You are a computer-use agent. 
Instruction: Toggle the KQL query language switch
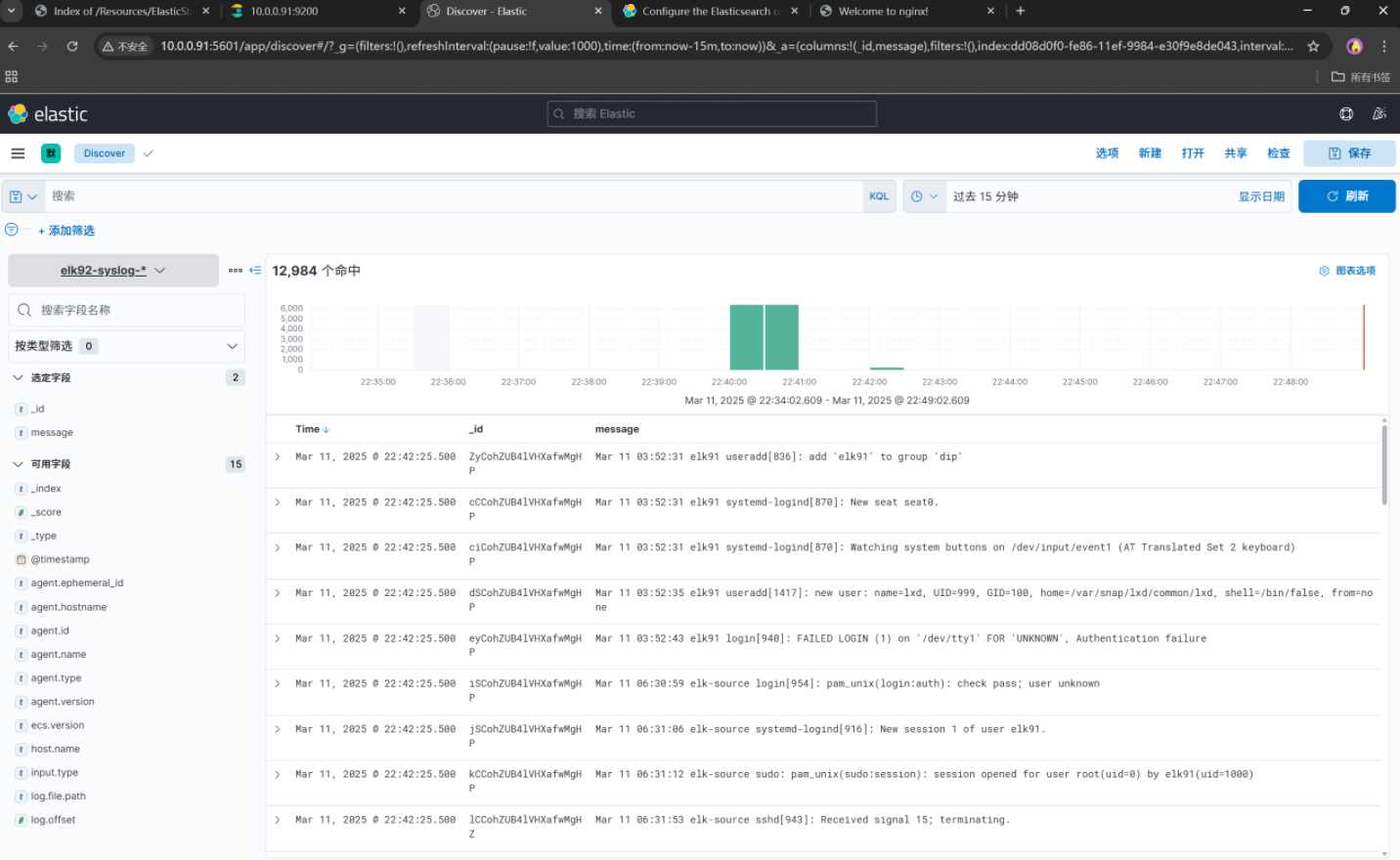879,196
